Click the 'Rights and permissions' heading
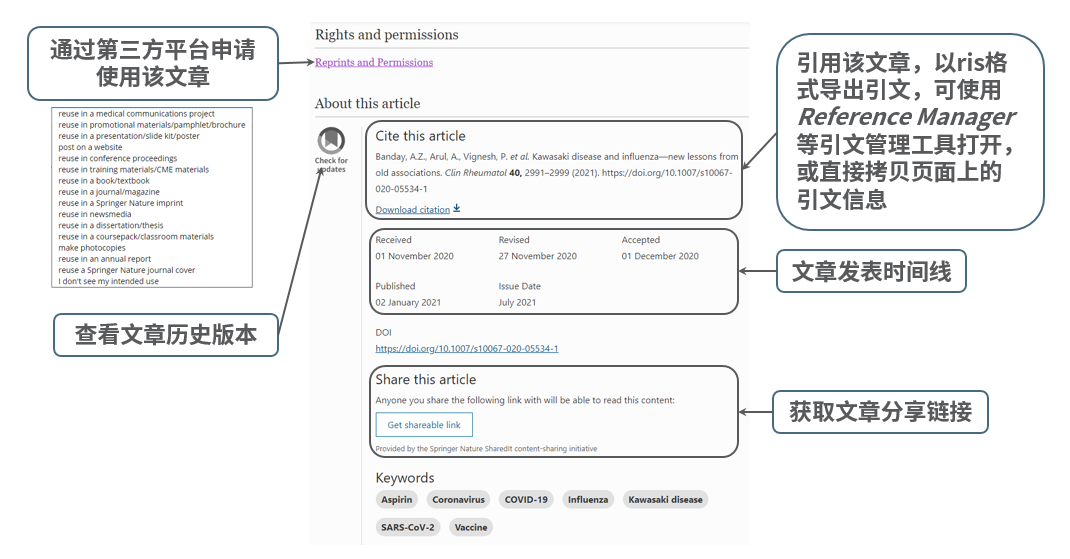1070x559 pixels. (x=386, y=35)
